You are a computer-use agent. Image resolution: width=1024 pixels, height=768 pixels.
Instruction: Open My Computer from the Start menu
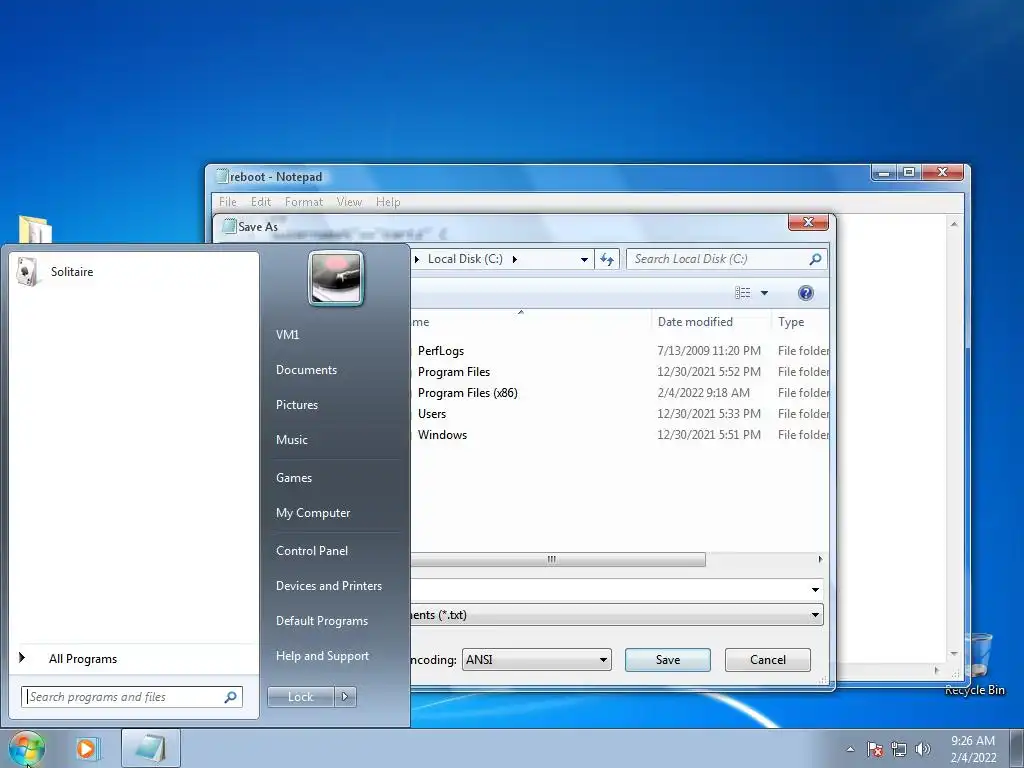coord(313,513)
